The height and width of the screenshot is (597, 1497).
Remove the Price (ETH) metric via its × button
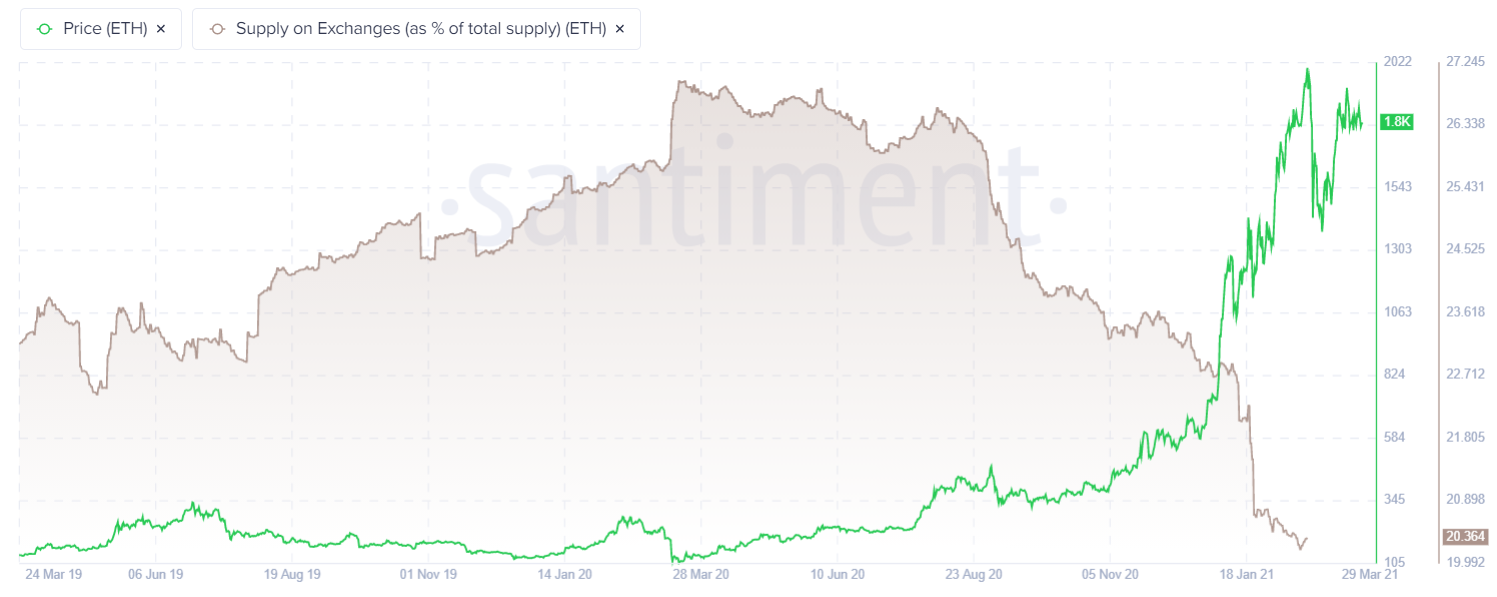(x=160, y=29)
